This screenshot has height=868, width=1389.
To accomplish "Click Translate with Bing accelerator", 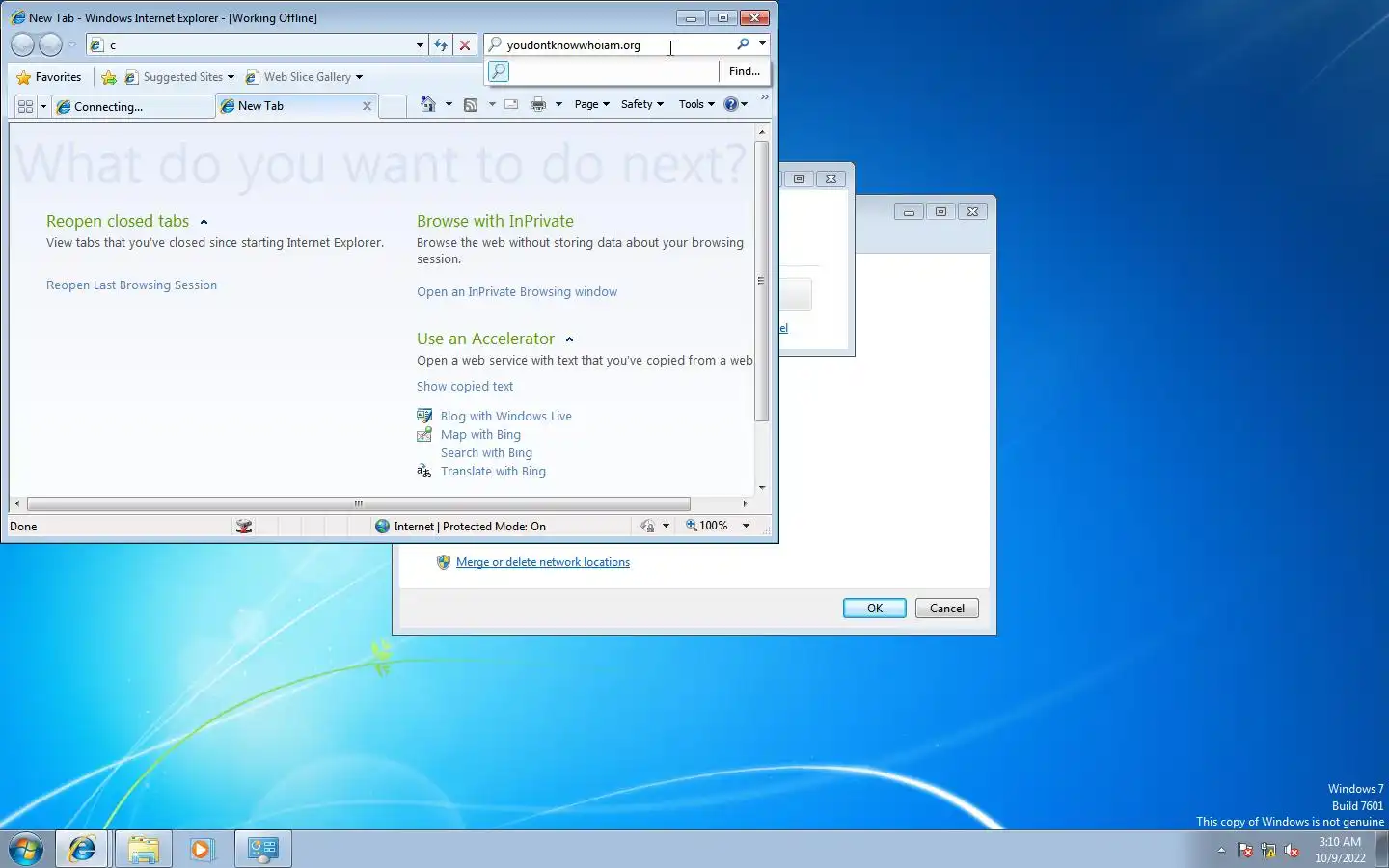I will pos(493,472).
